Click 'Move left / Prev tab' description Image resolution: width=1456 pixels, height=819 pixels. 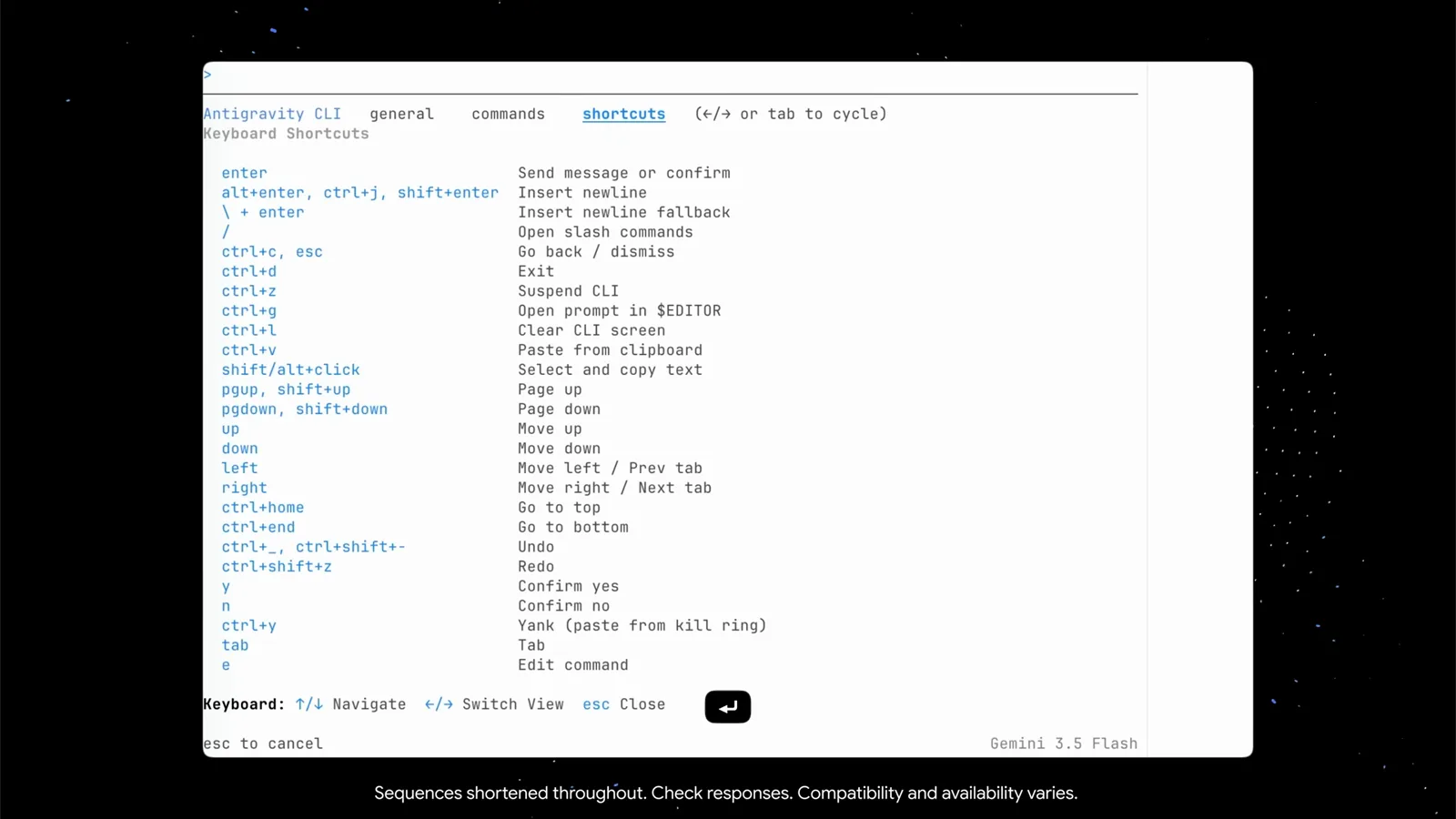[x=610, y=469]
